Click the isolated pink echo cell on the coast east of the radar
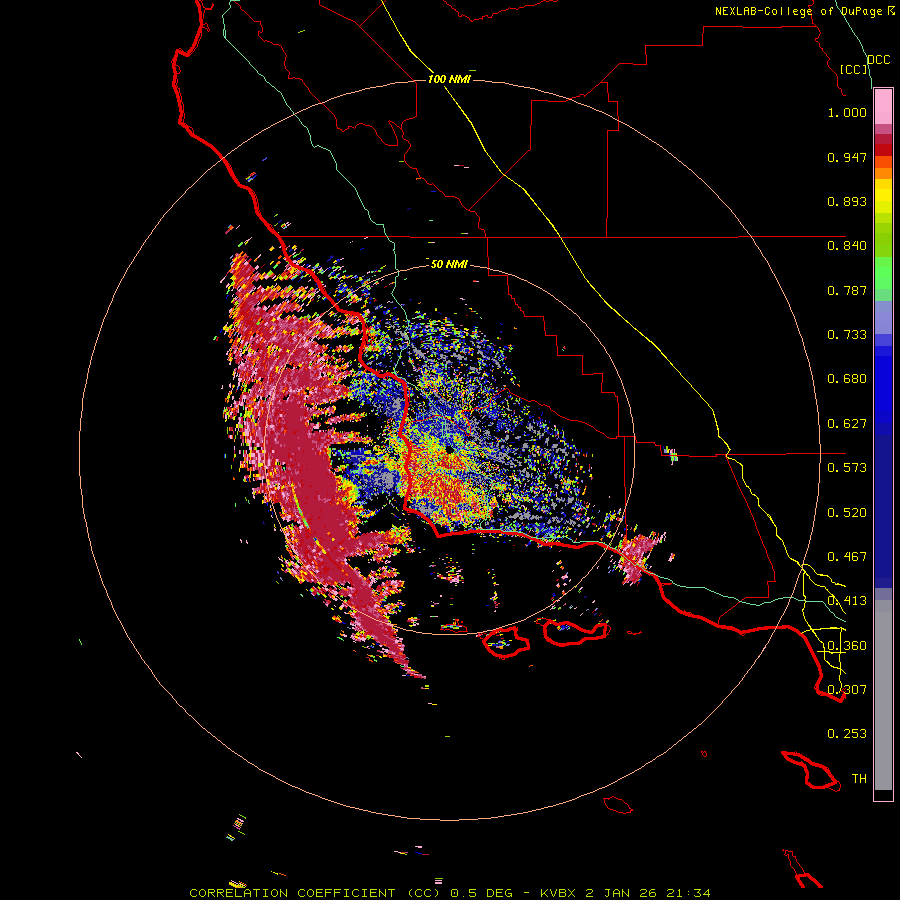 637,557
